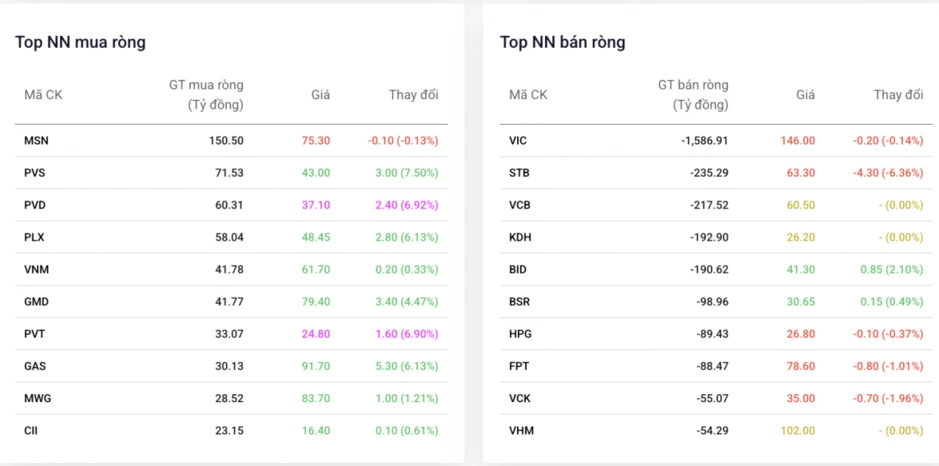
Task: Click the GAS net buy value 30.13
Action: click(229, 366)
